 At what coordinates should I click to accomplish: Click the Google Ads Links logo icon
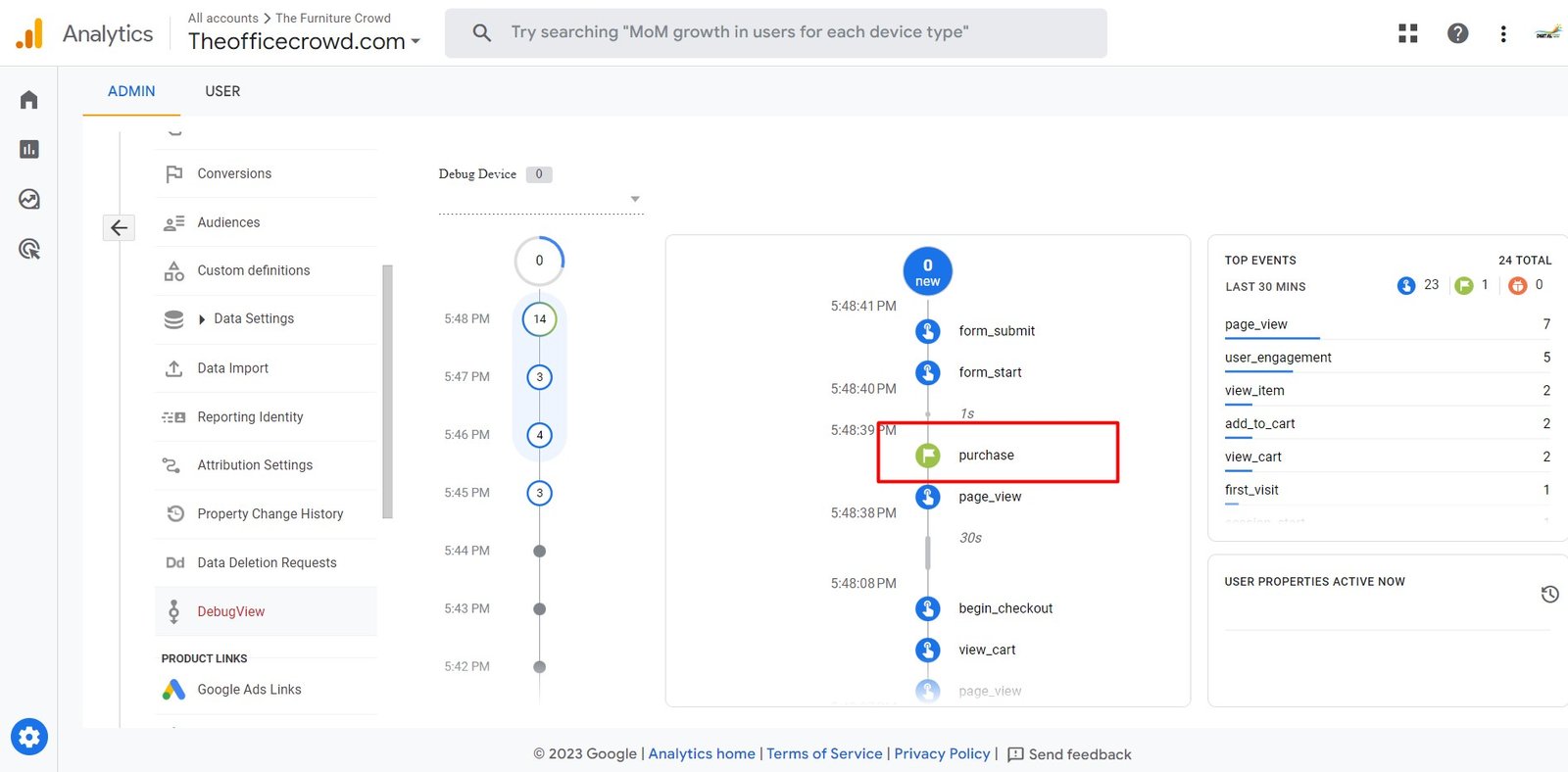173,690
